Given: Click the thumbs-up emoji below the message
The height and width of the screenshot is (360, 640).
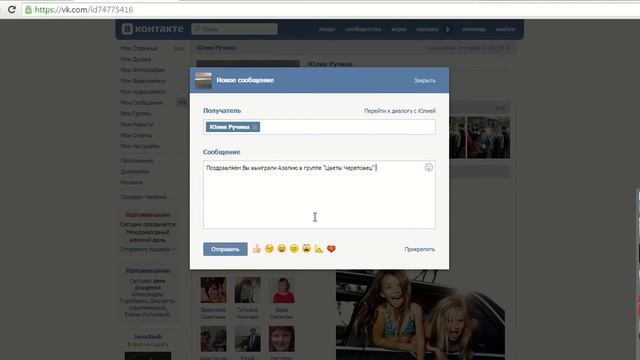Looking at the screenshot, I should tap(256, 249).
